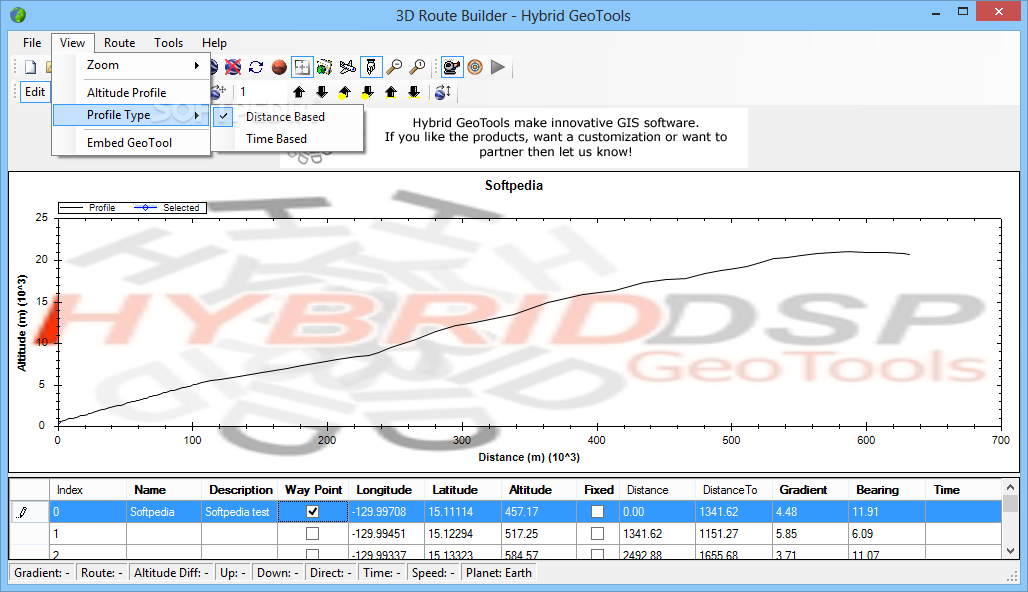The height and width of the screenshot is (592, 1028).
Task: Uncheck Way Point checkbox in Softpedia row
Action: pos(313,512)
